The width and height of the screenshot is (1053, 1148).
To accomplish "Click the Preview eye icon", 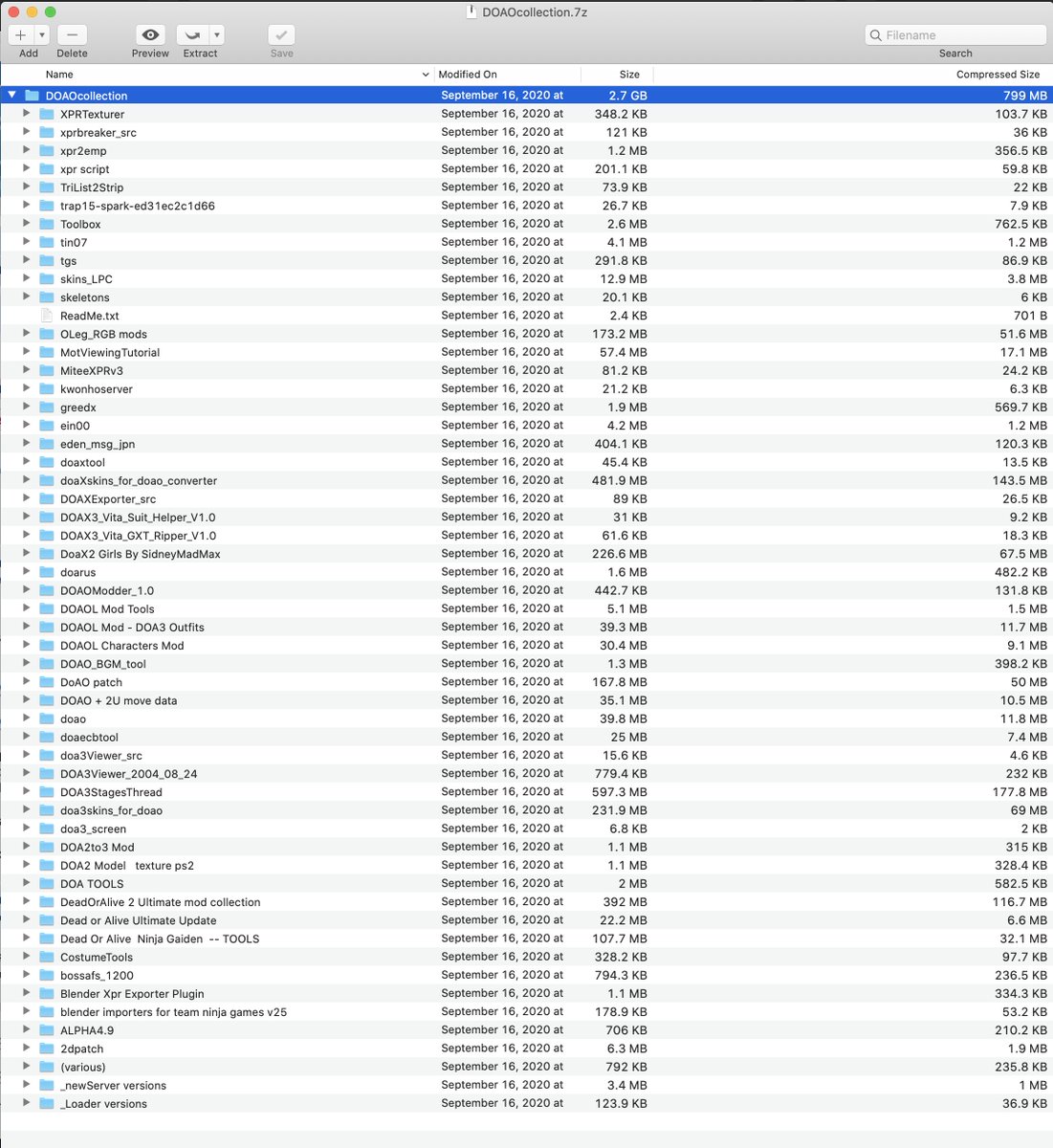I will [150, 35].
